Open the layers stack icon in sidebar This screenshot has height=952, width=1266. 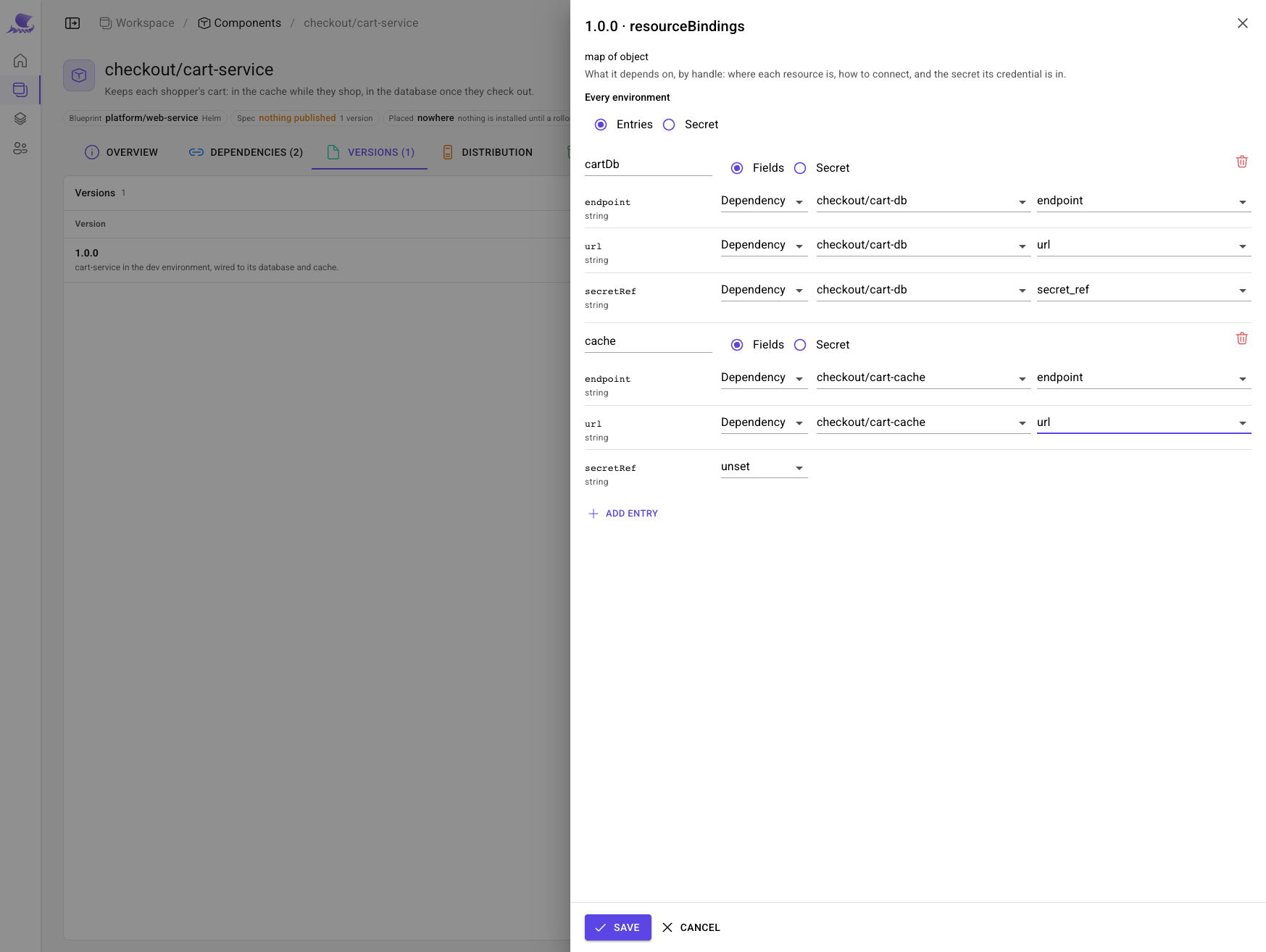(20, 119)
